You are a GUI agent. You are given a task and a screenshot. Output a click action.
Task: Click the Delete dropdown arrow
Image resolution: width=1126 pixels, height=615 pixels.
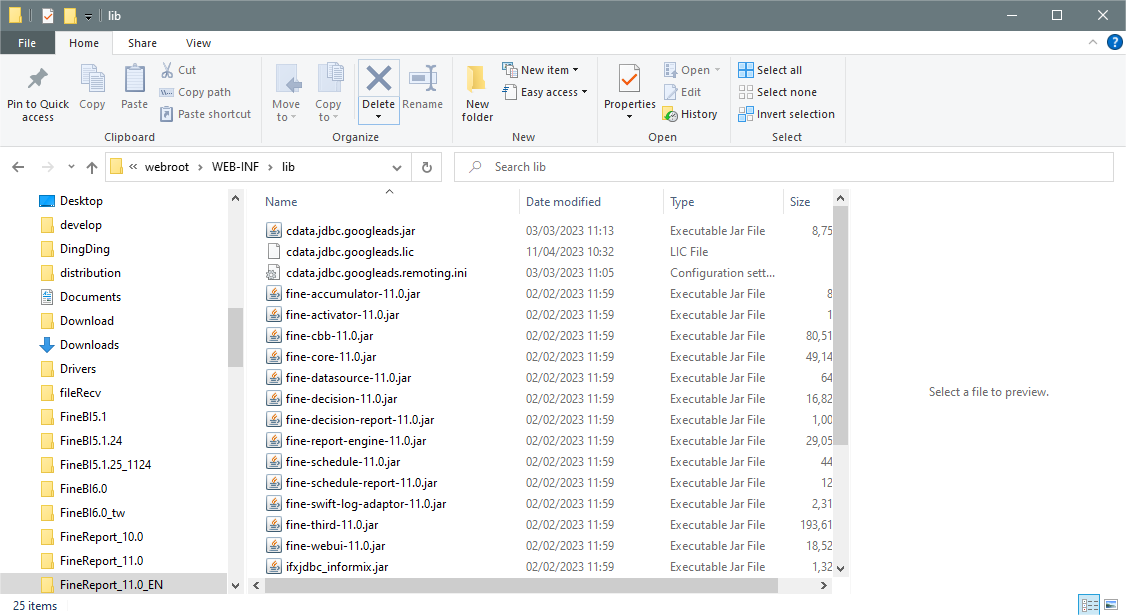coord(378,117)
